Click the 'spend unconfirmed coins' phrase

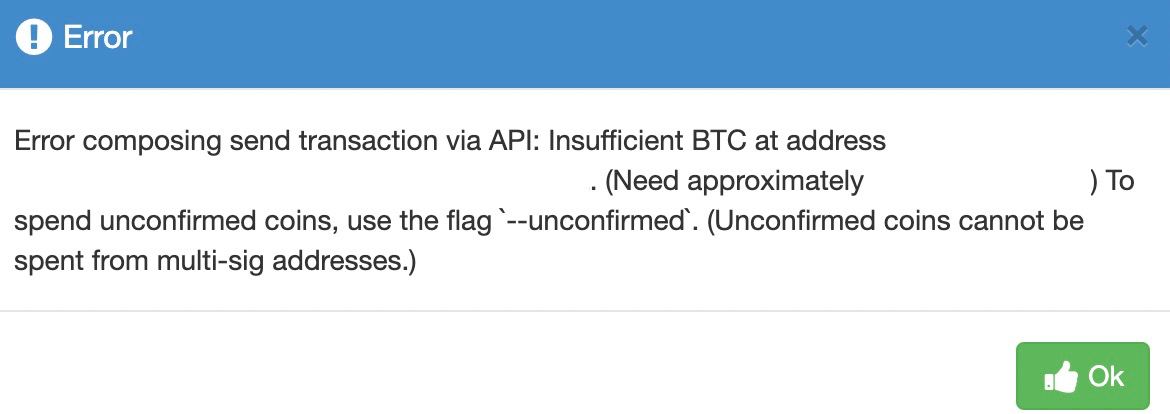pyautogui.click(x=163, y=222)
